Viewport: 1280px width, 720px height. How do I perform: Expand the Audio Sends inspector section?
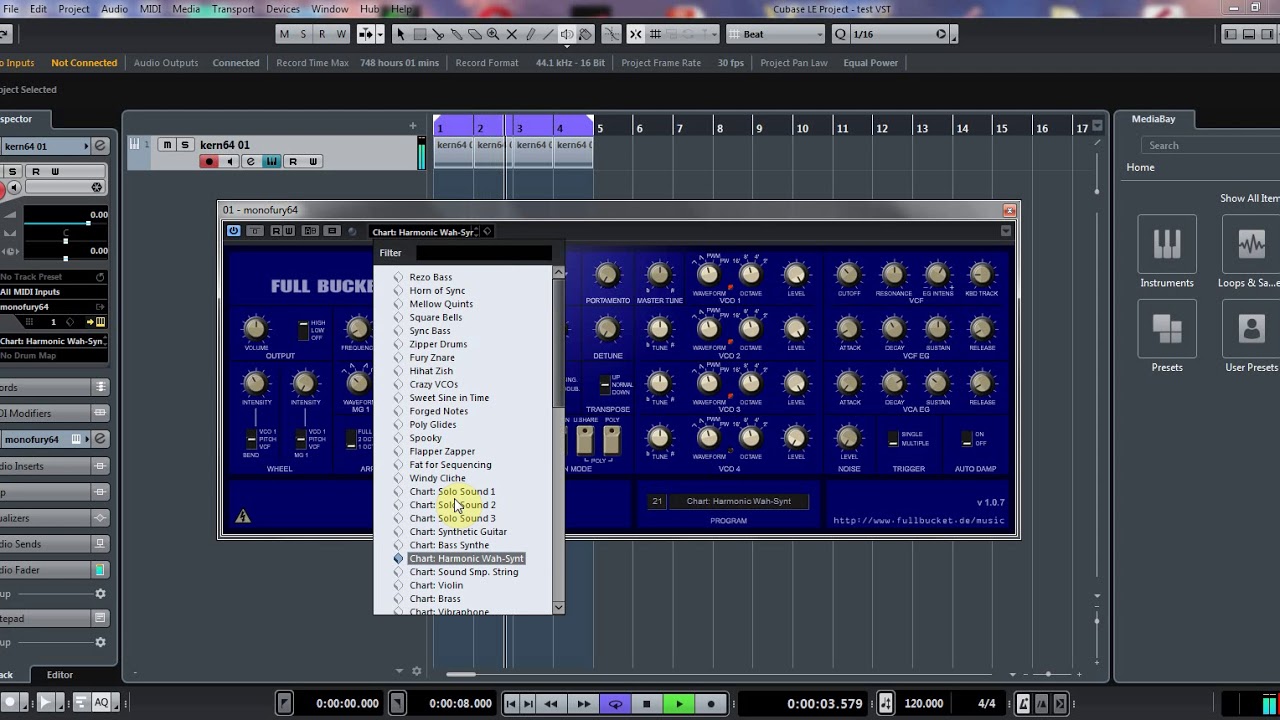point(53,544)
